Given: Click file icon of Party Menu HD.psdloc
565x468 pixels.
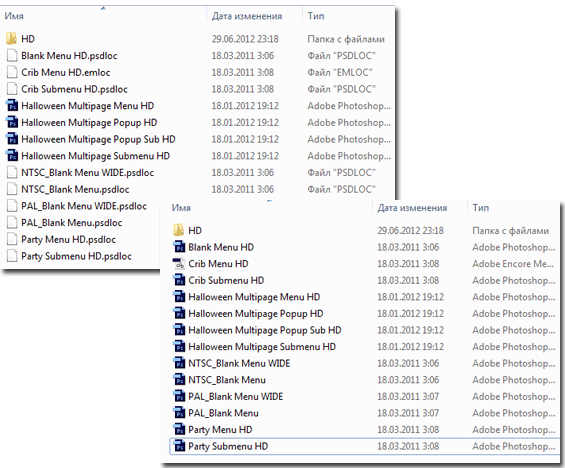Looking at the screenshot, I should pyautogui.click(x=12, y=239).
